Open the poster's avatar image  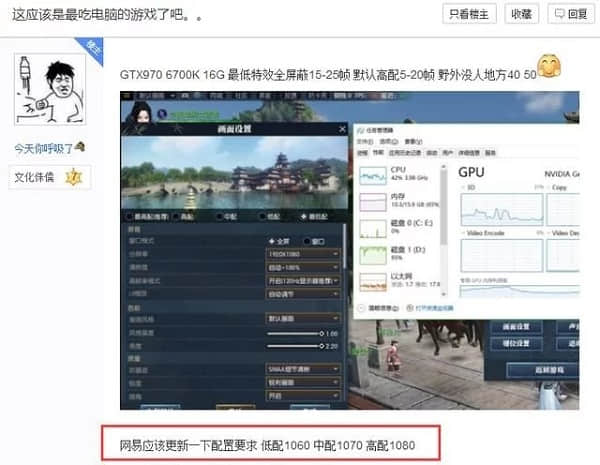coord(50,89)
